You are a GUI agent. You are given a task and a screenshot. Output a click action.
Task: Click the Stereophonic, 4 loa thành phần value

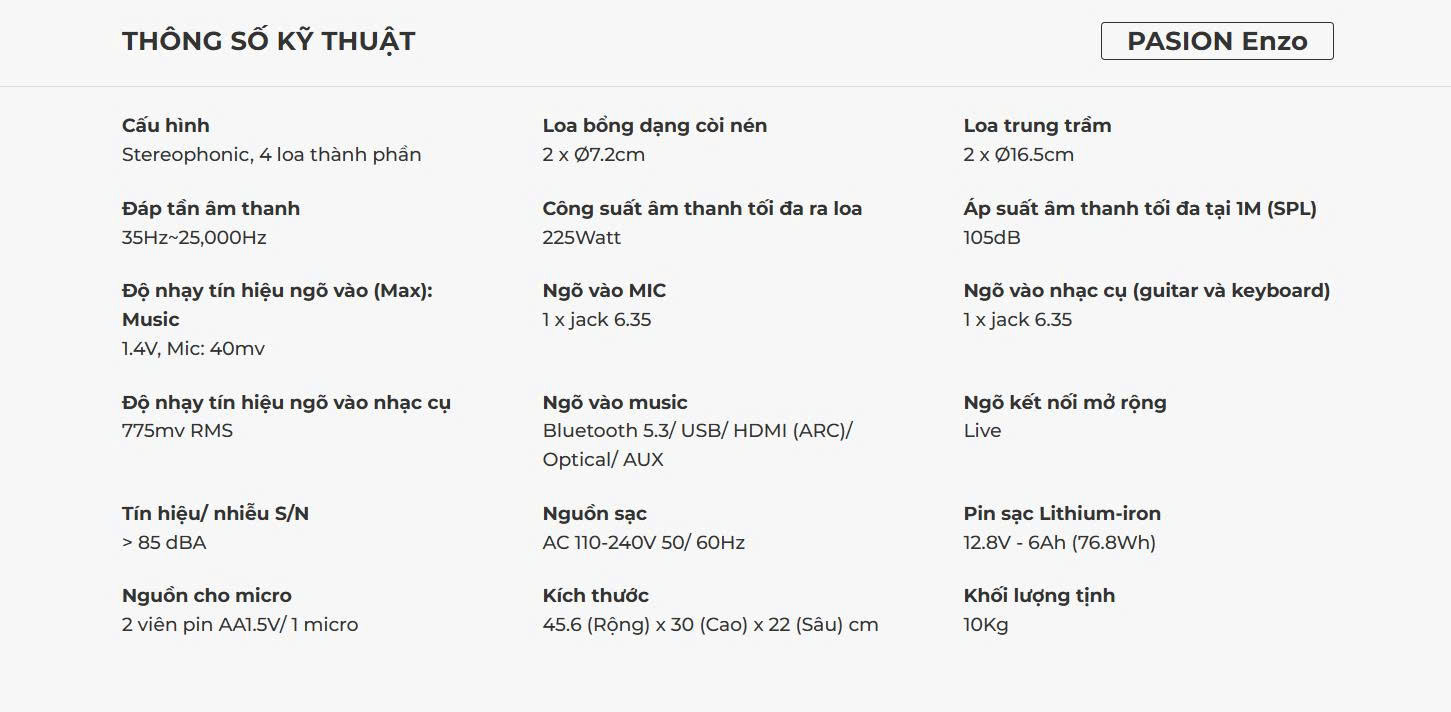tap(271, 154)
